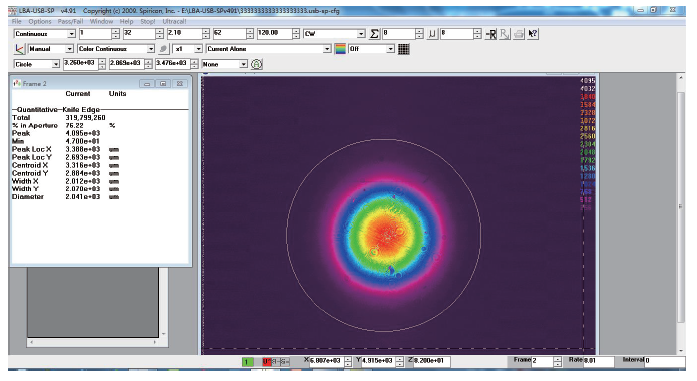This screenshot has height=381, width=697.
Task: Toggle the auto aperture circled-A icon
Action: click(x=256, y=64)
